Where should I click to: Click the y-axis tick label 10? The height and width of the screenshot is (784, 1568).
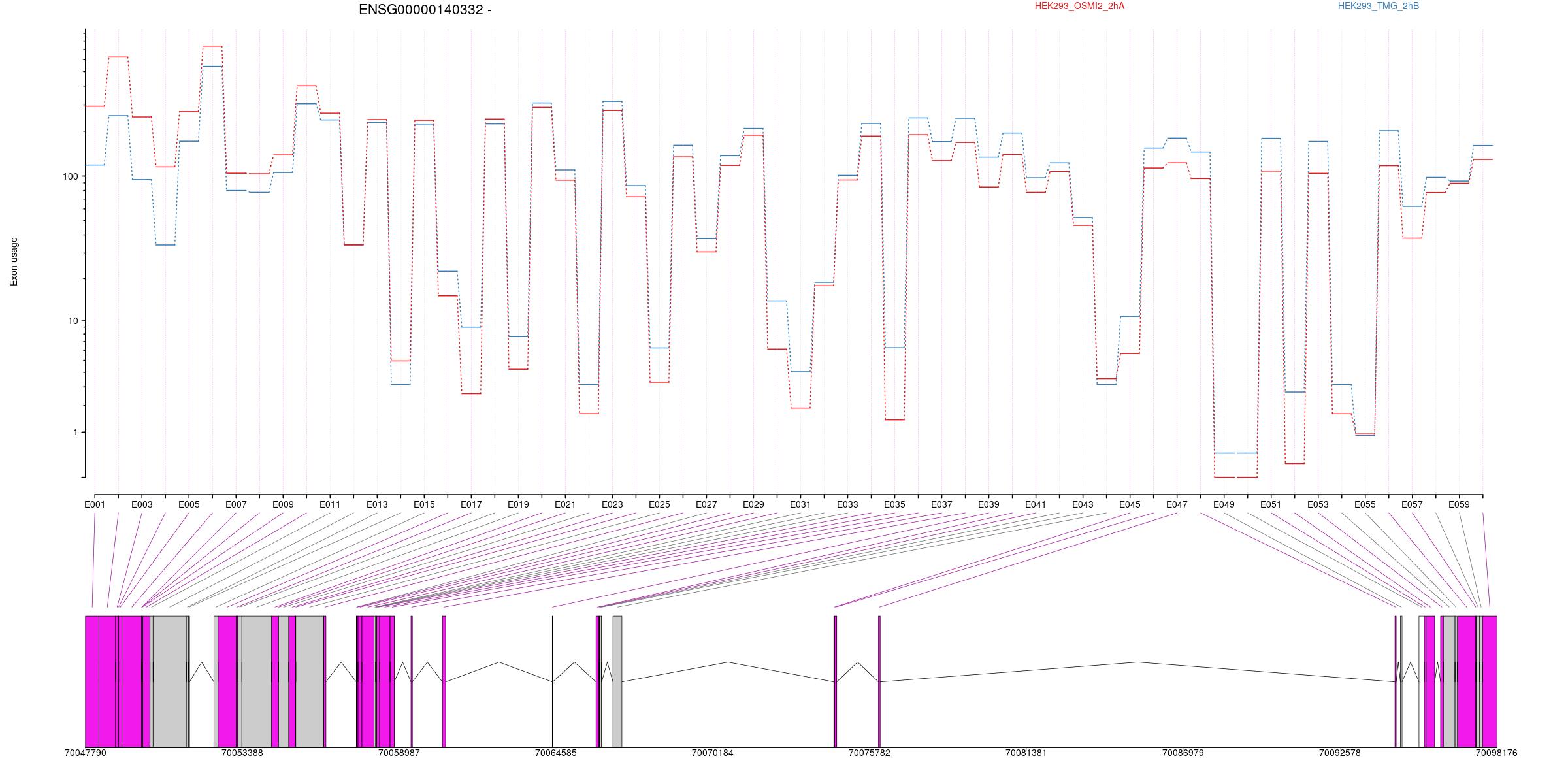click(73, 321)
